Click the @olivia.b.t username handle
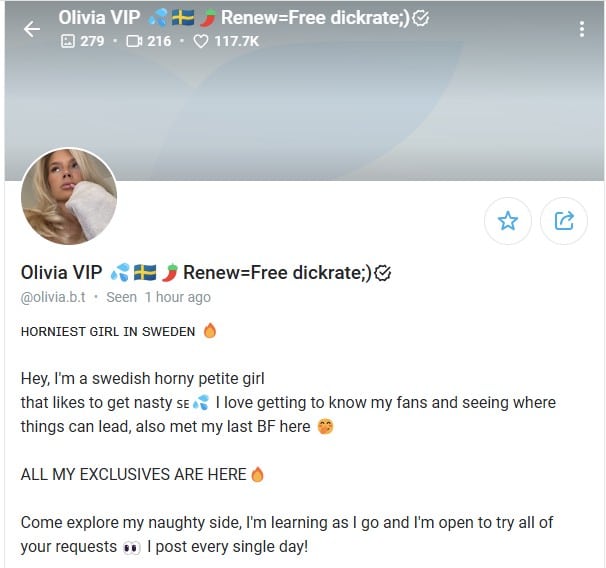Screen dimensions: 606x568 pos(53,297)
